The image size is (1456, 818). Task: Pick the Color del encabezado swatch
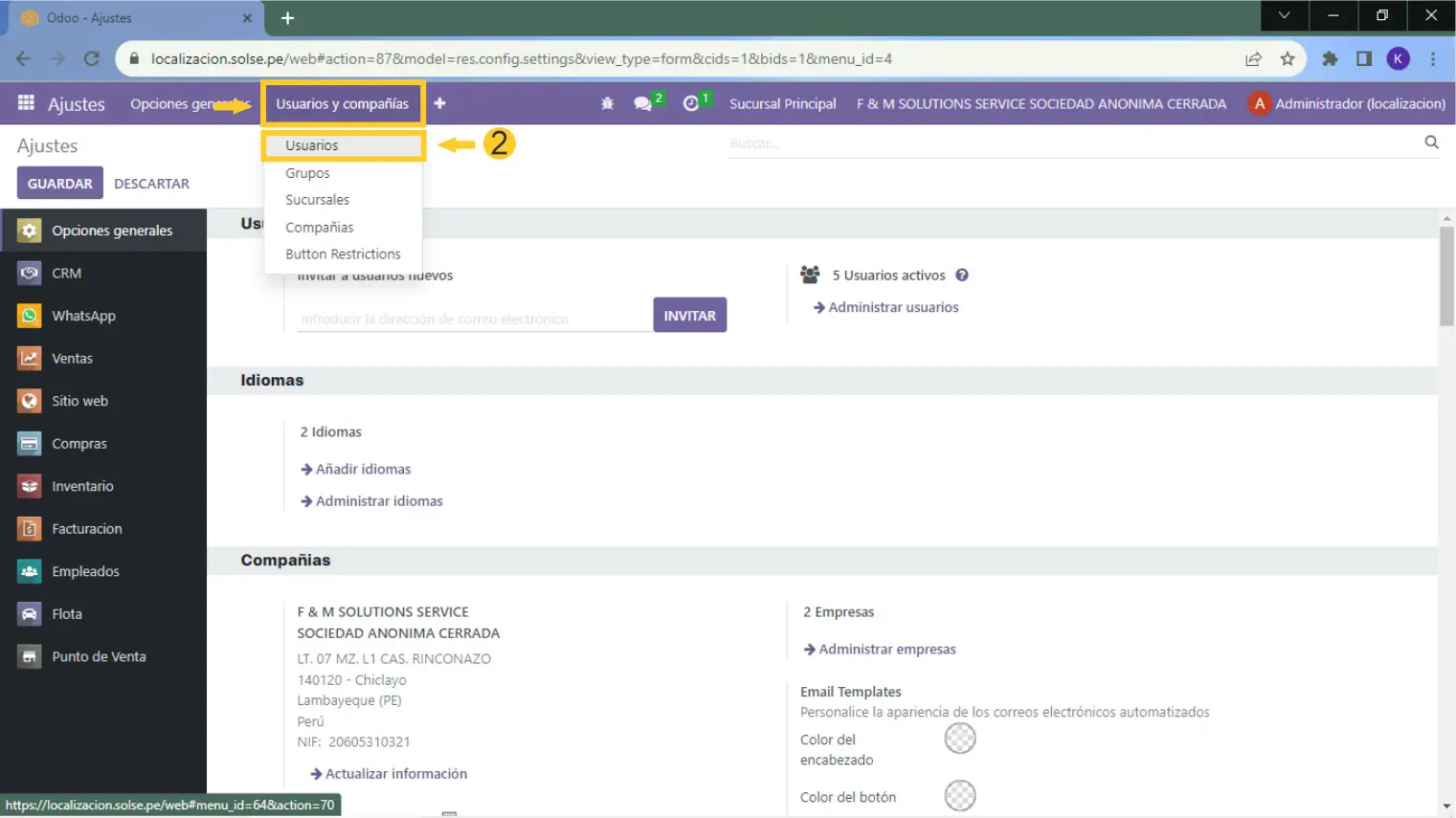point(960,739)
